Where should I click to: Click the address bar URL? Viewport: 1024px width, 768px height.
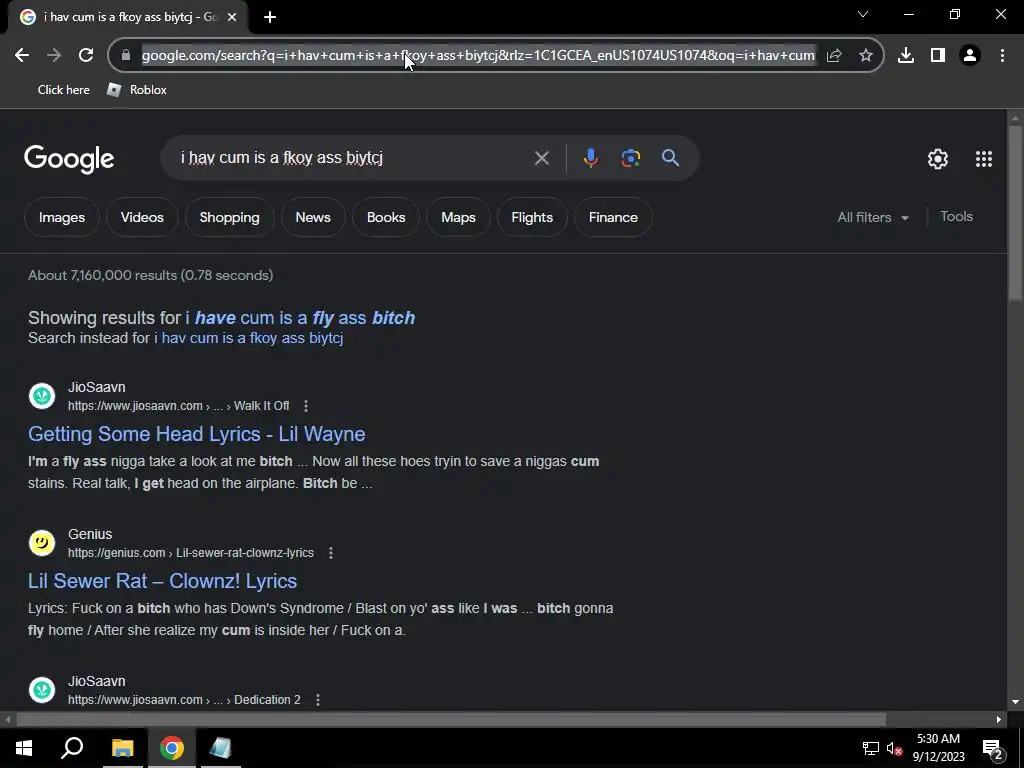(478, 56)
